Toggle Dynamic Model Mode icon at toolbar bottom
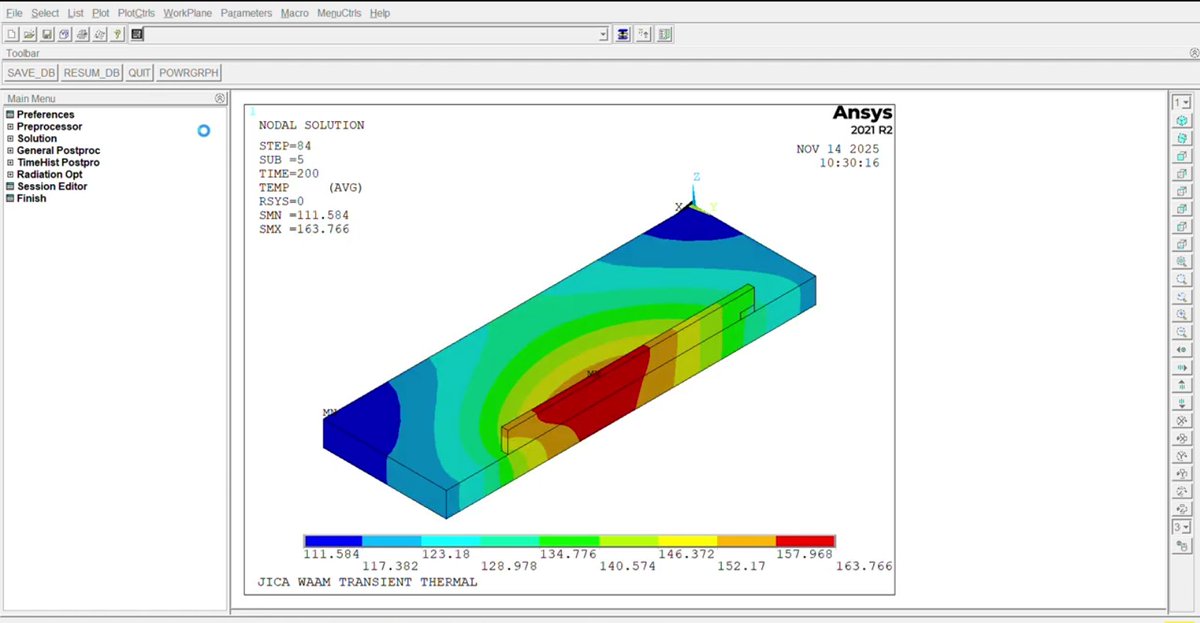The height and width of the screenshot is (623, 1200). pyautogui.click(x=1182, y=545)
